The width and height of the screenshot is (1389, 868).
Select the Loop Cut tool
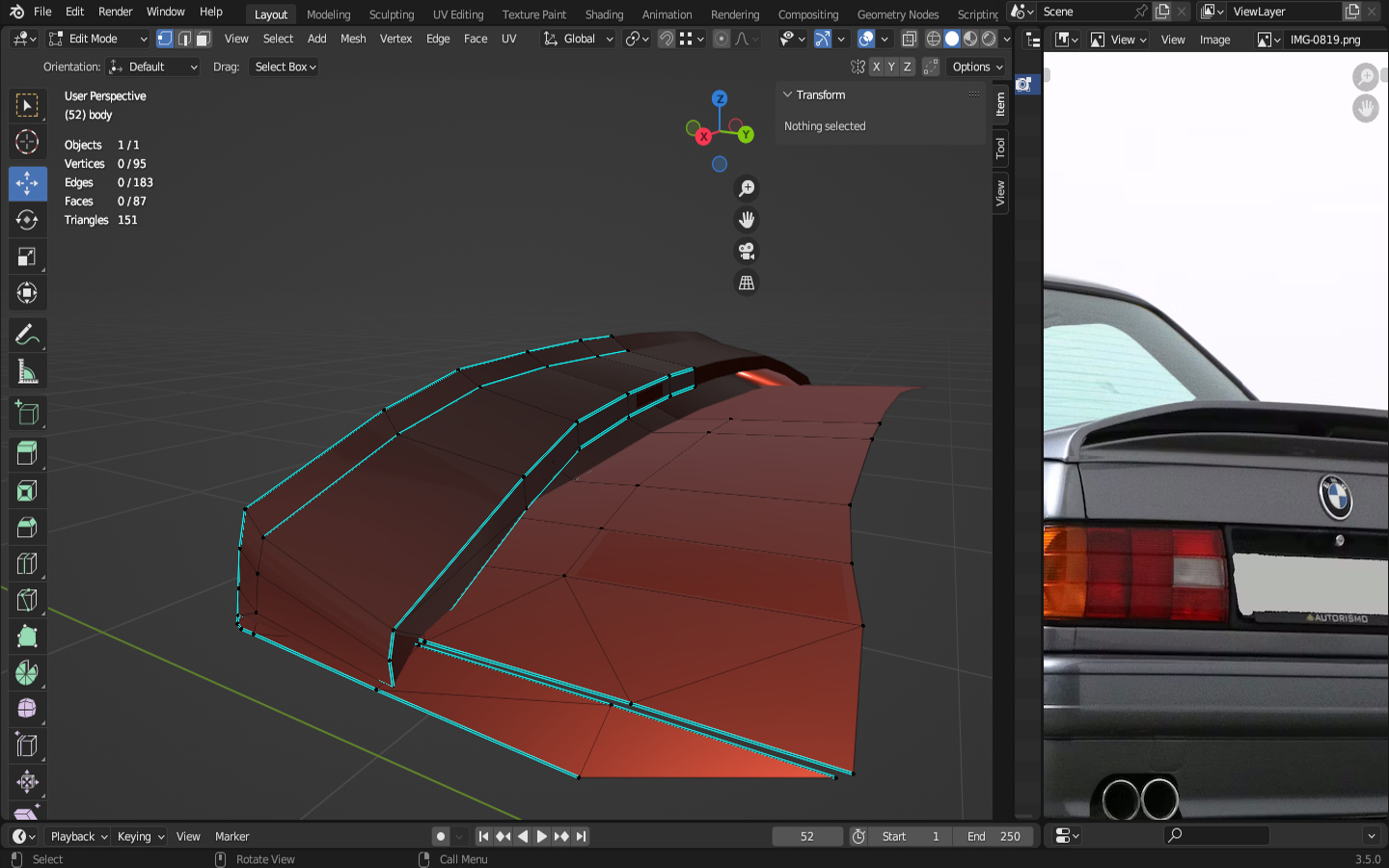27,564
